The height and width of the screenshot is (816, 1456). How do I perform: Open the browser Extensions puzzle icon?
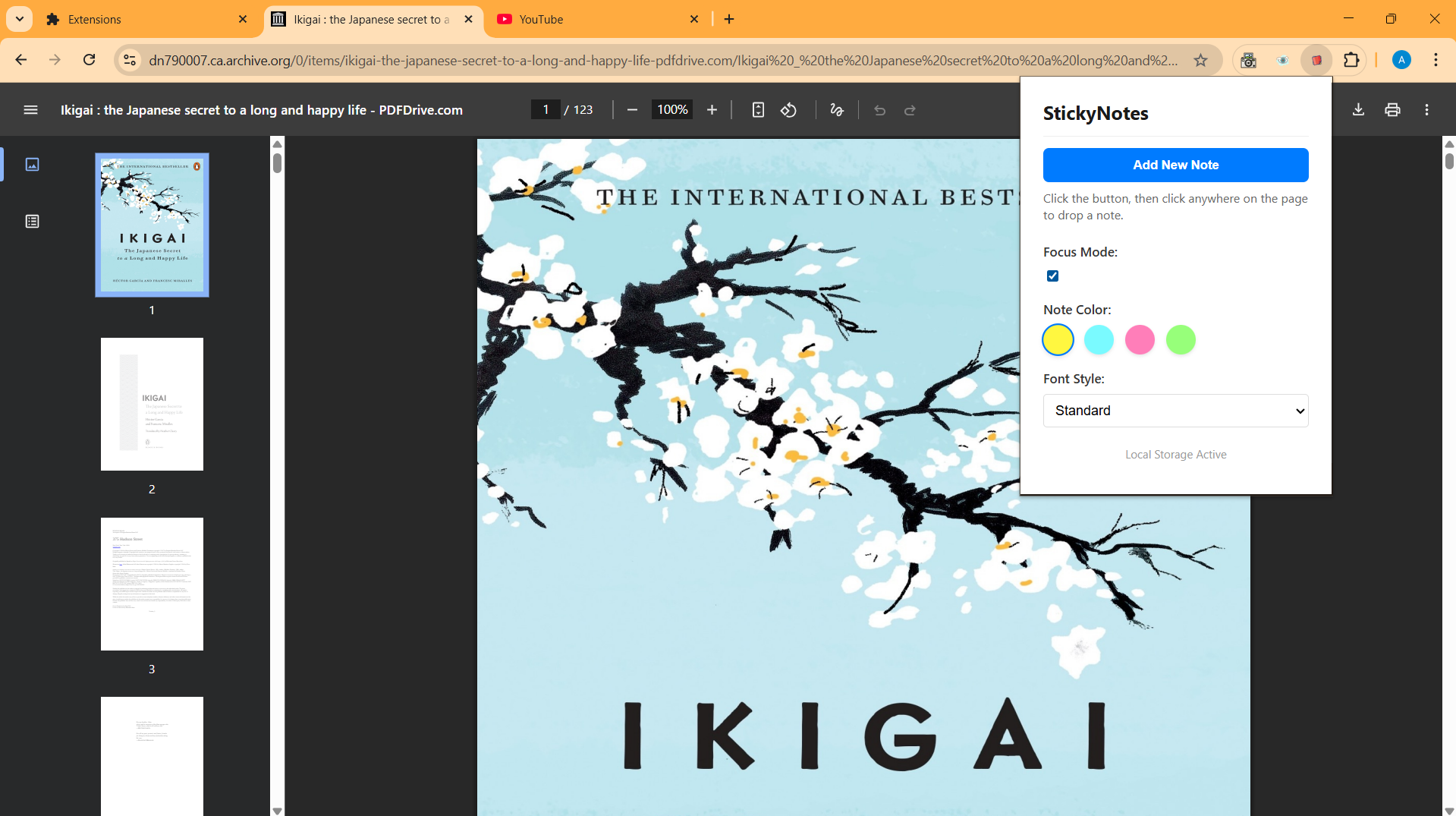click(1351, 60)
